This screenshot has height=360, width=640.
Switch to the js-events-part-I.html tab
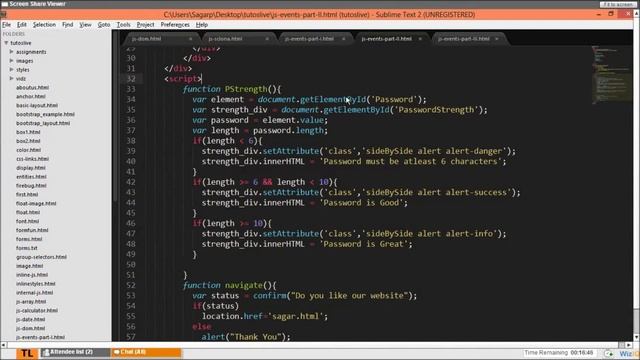(x=309, y=39)
